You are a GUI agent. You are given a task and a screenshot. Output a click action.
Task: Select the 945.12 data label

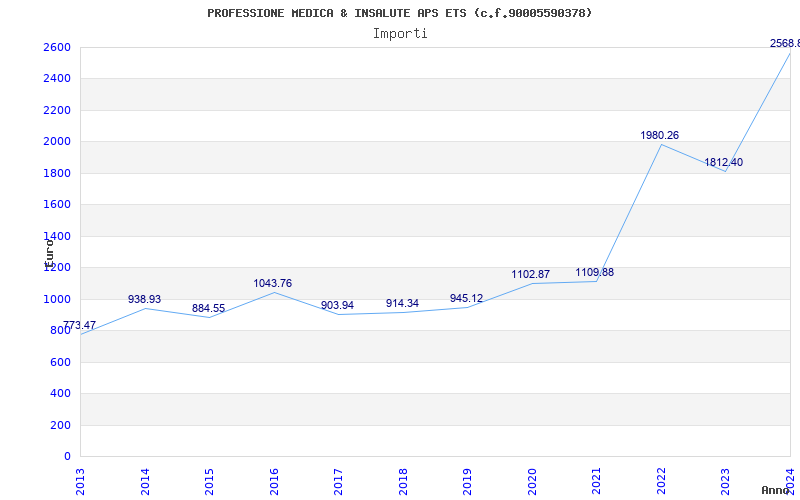tap(466, 299)
